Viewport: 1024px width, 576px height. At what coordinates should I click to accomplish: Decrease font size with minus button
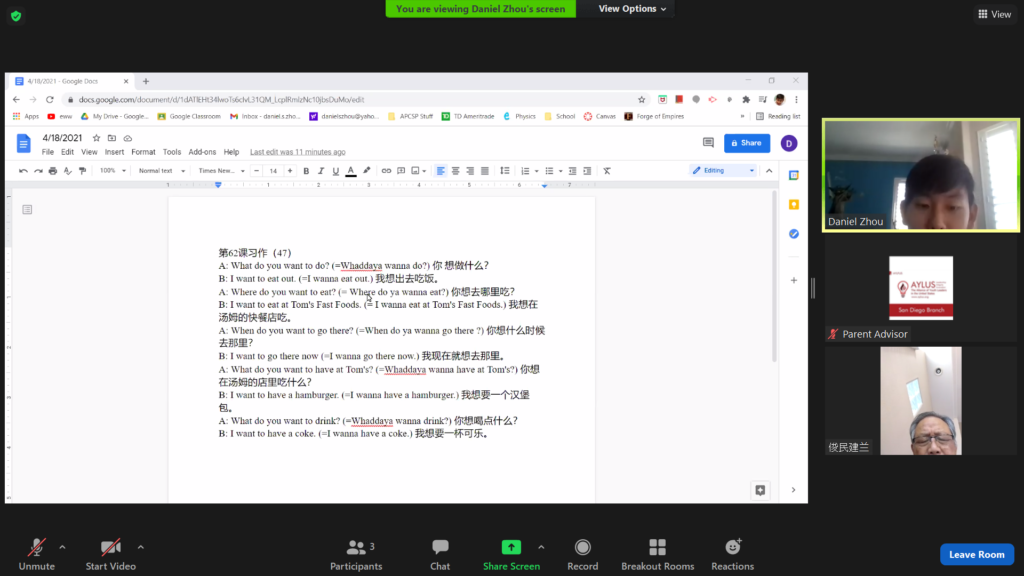click(257, 171)
